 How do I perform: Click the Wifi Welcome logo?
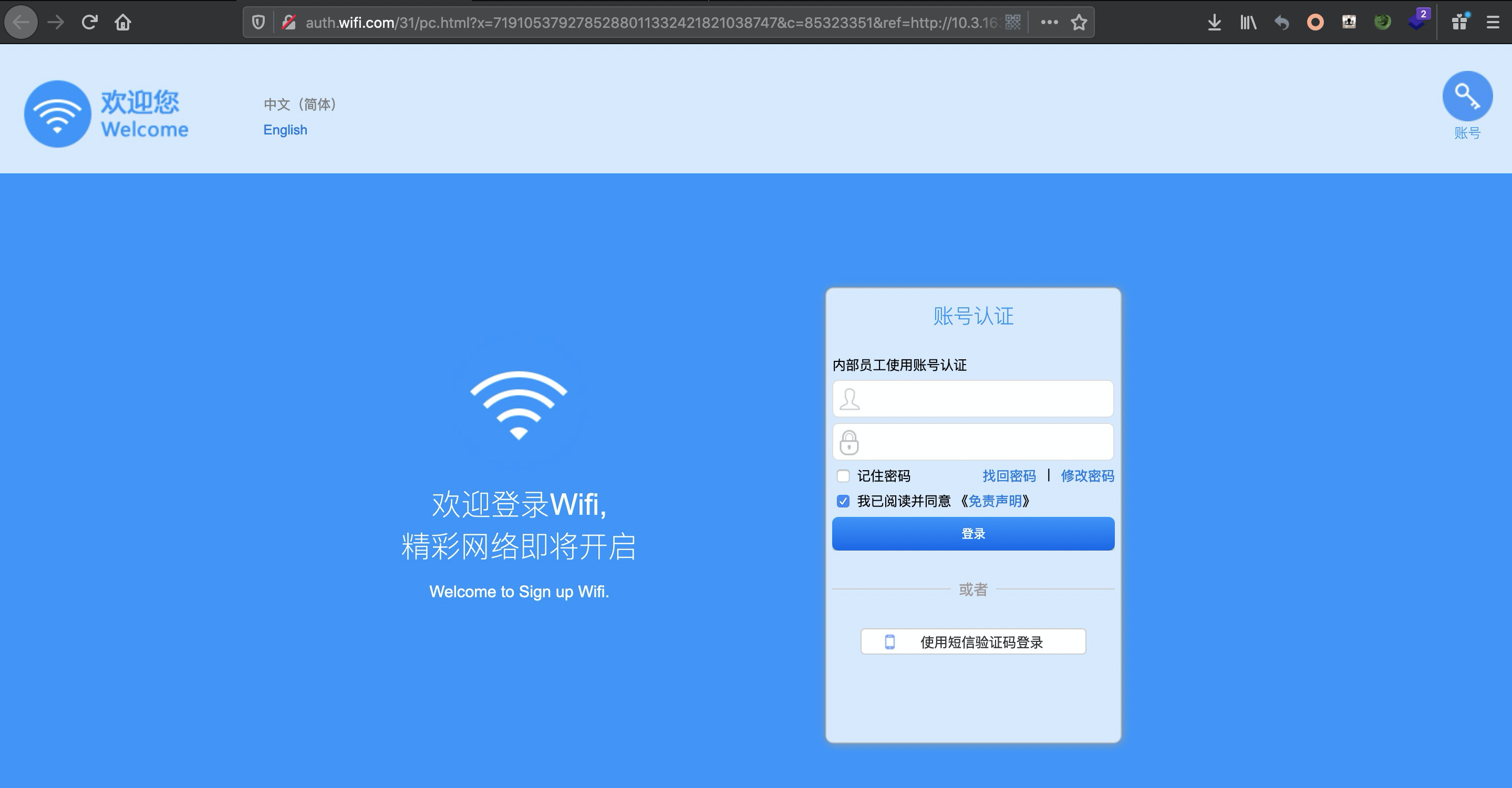(57, 114)
